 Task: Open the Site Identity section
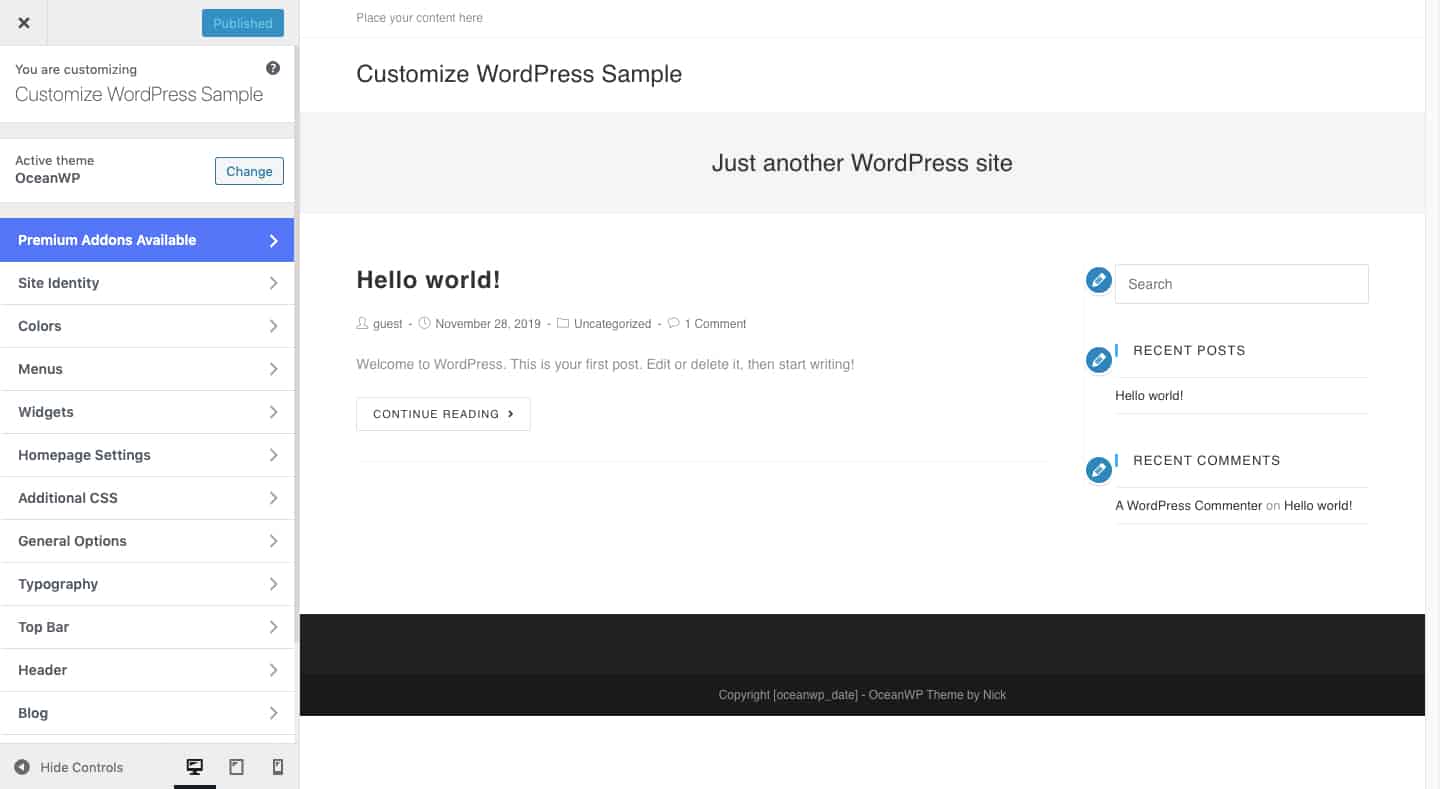tap(147, 283)
